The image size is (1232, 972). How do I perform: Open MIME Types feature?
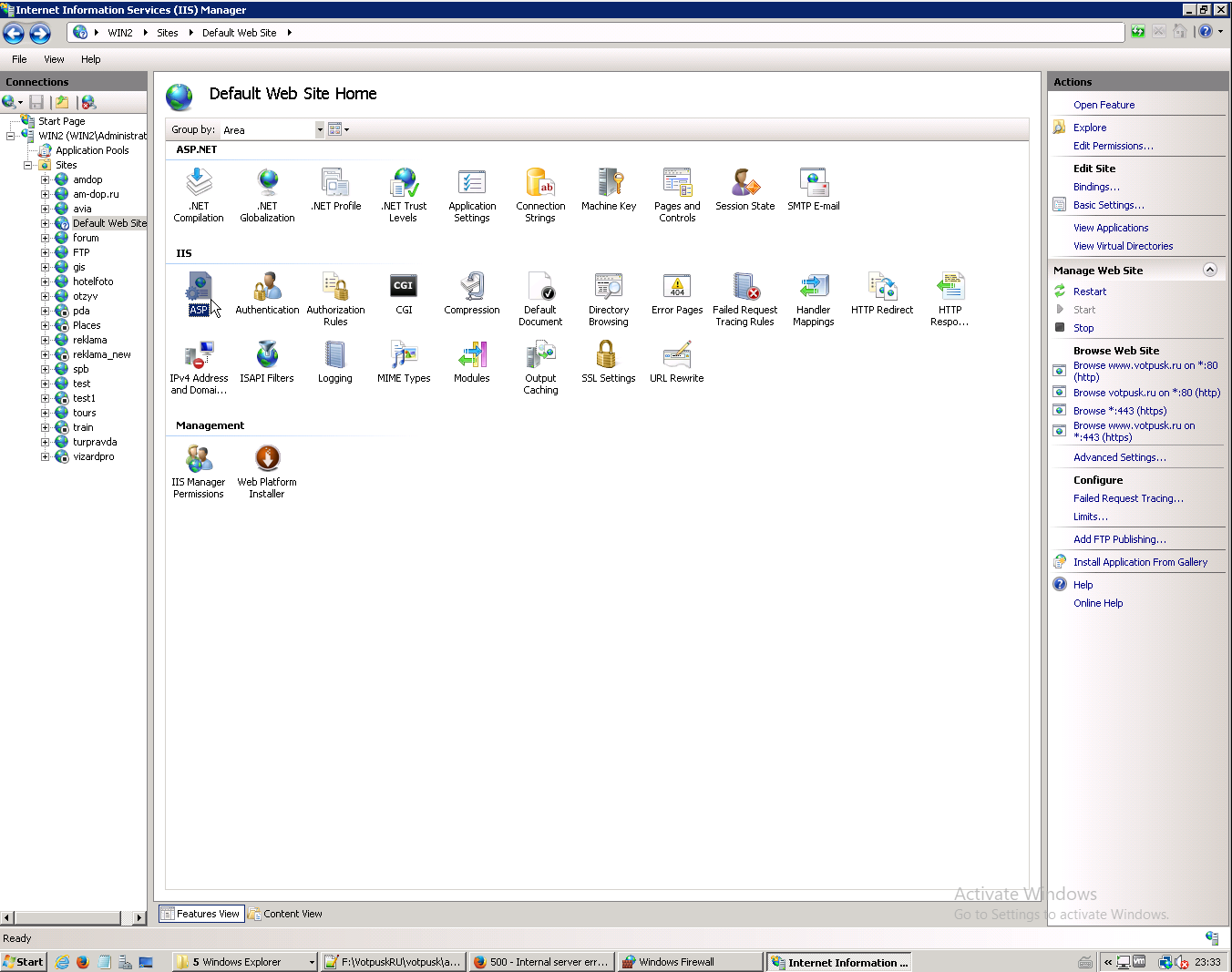coord(404,361)
